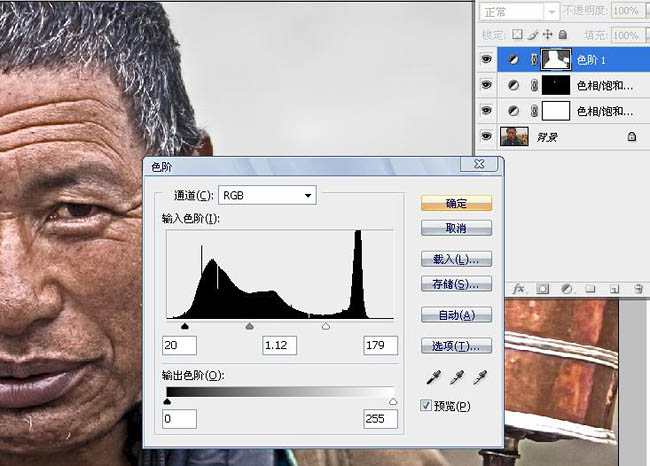
Task: Select the 色阶 1 layer mask thumbnail
Action: [x=554, y=60]
